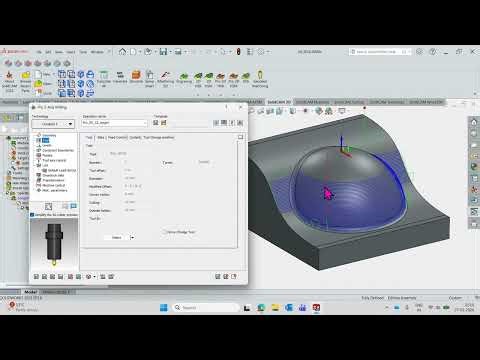This screenshot has width=480, height=360.
Task: Open the Operation name combo box arrow
Action: (x=145, y=123)
